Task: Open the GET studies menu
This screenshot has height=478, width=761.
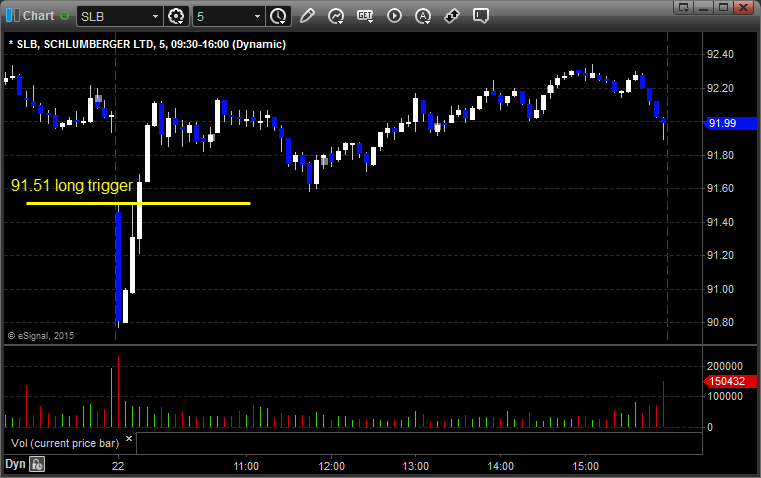Action: tap(365, 16)
